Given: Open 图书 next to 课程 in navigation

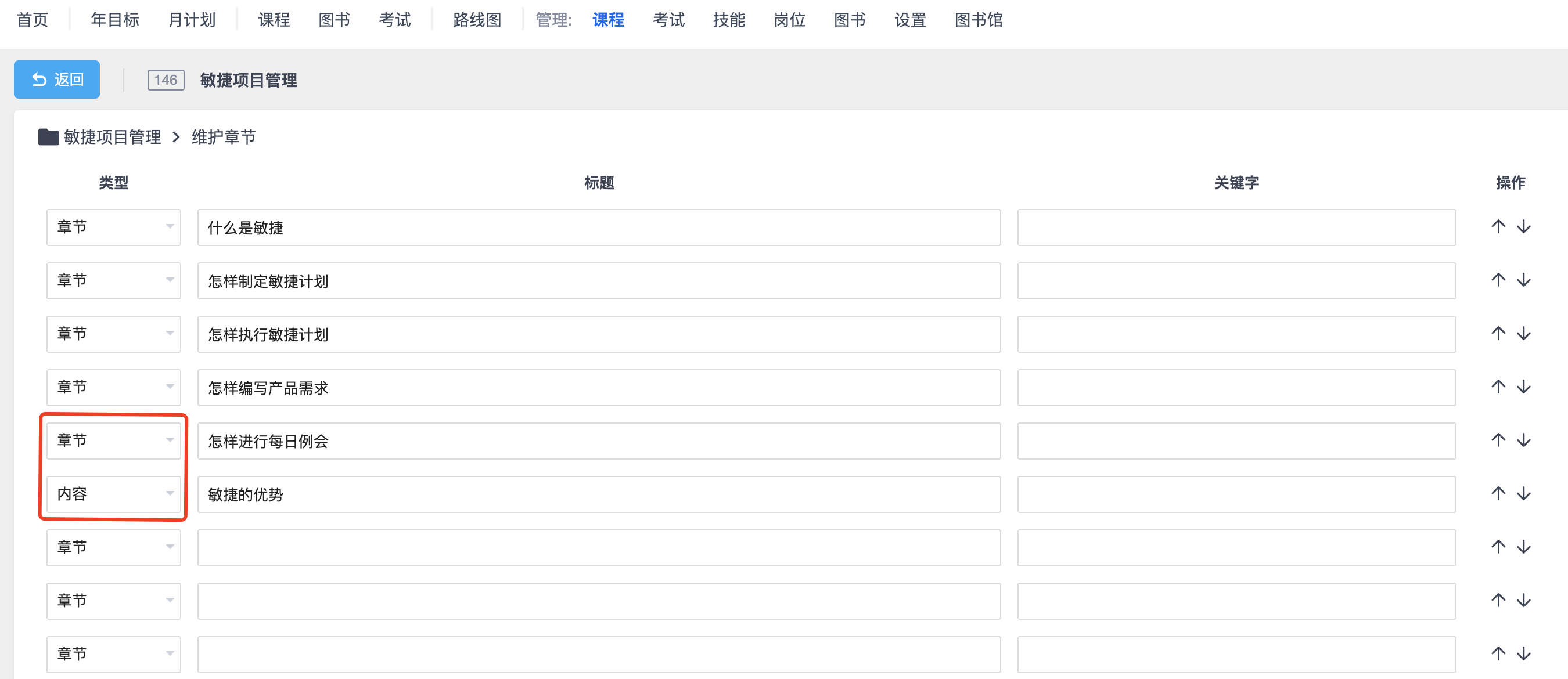Looking at the screenshot, I should (334, 20).
